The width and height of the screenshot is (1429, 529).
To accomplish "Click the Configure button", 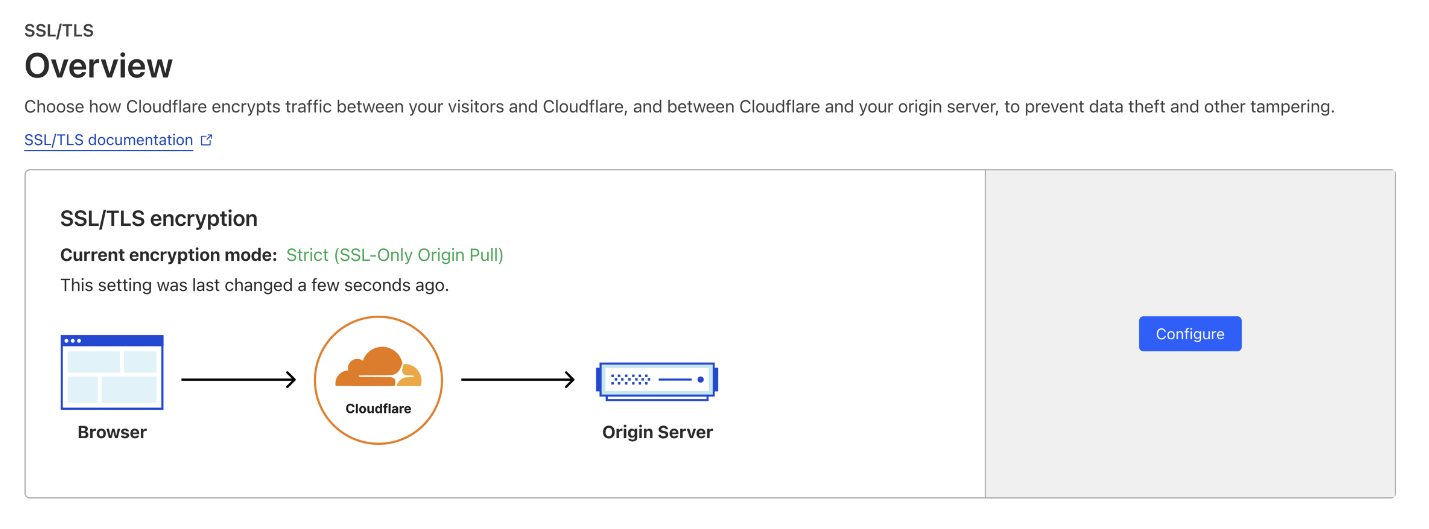I will 1189,334.
